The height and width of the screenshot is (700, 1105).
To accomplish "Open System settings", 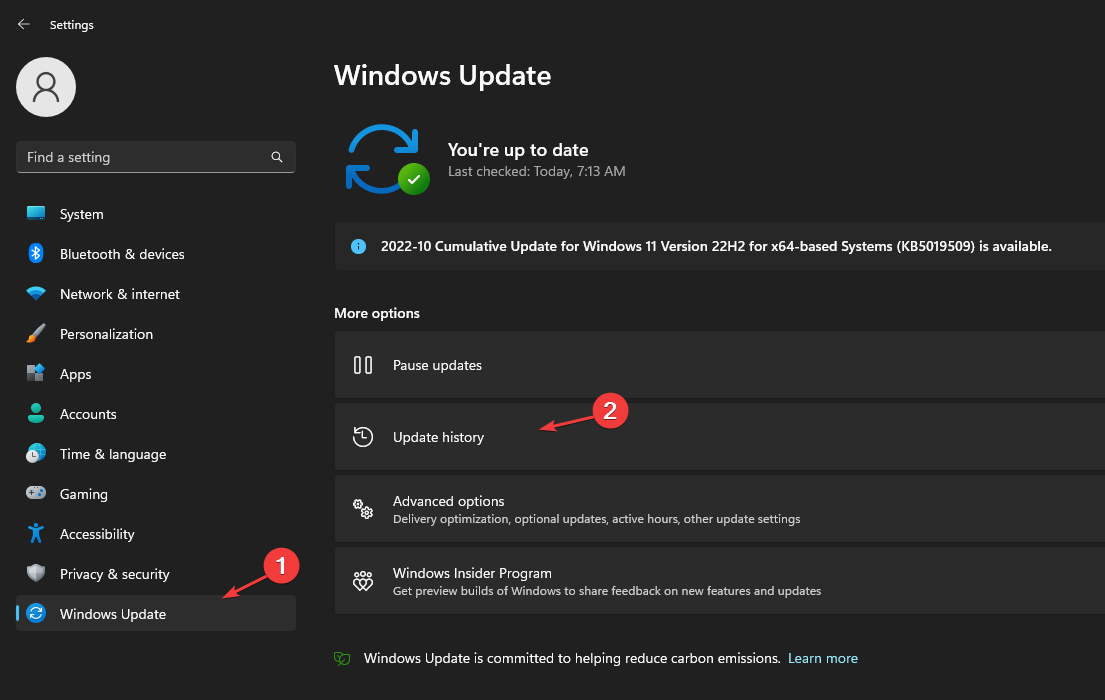I will [x=156, y=214].
